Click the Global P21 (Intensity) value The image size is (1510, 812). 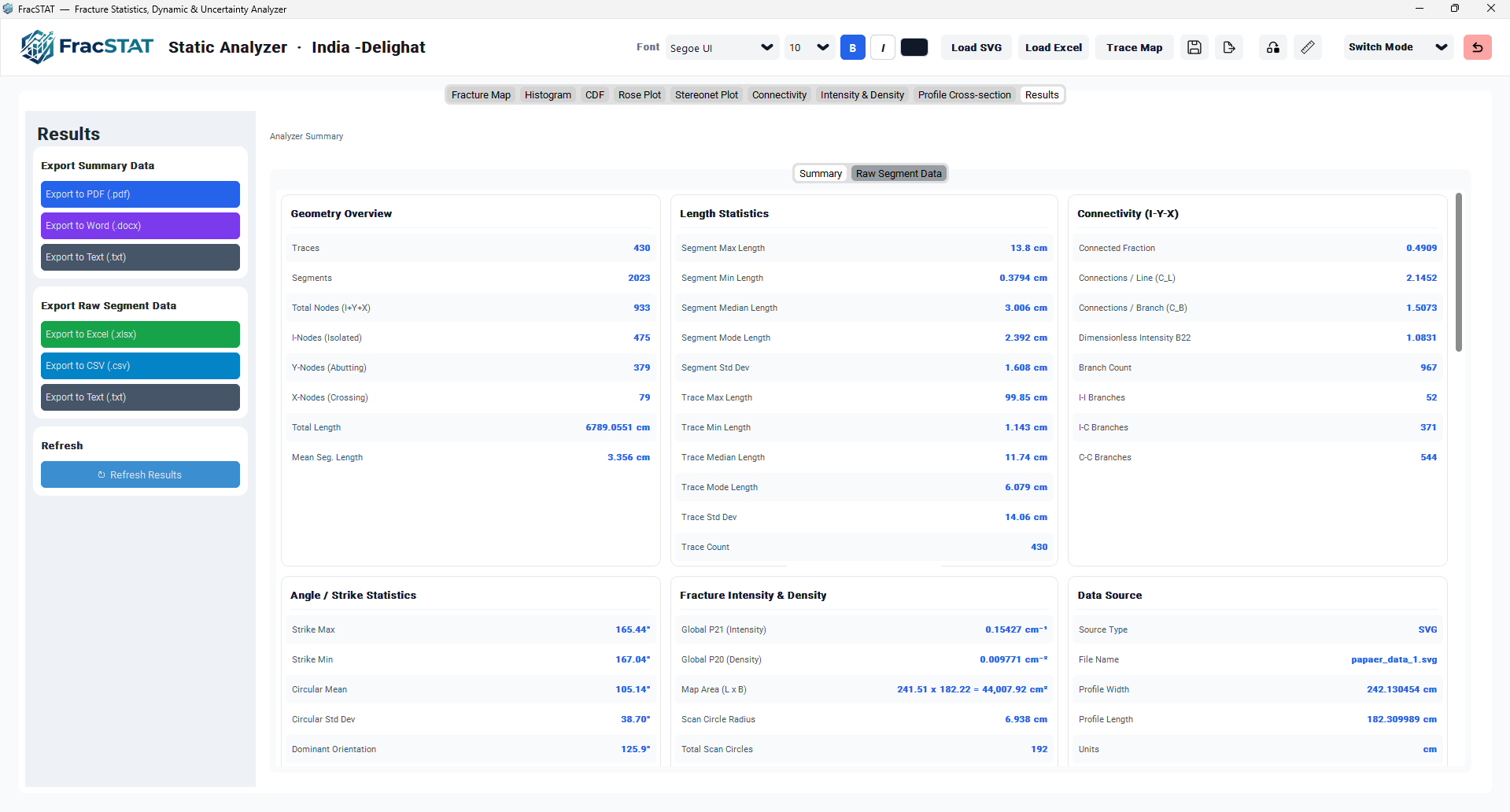tap(1016, 629)
